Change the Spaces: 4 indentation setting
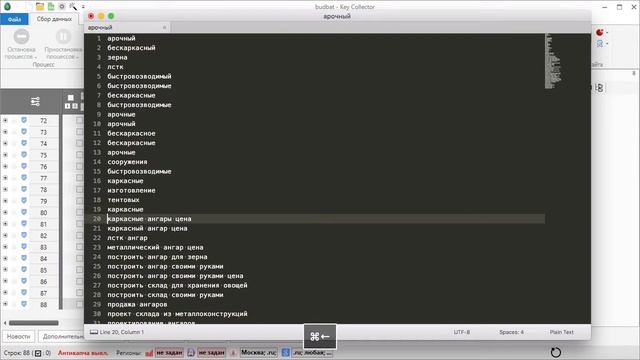 (x=511, y=332)
